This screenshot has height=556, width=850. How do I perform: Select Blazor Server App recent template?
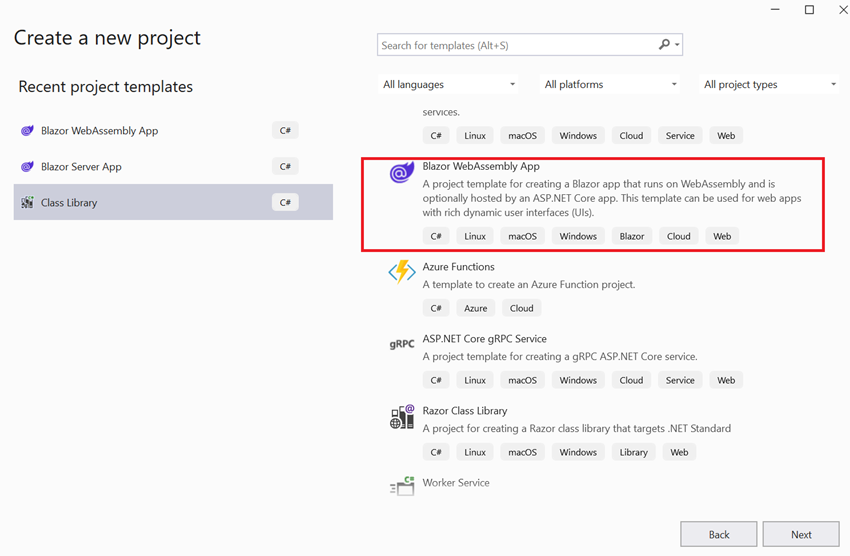173,167
